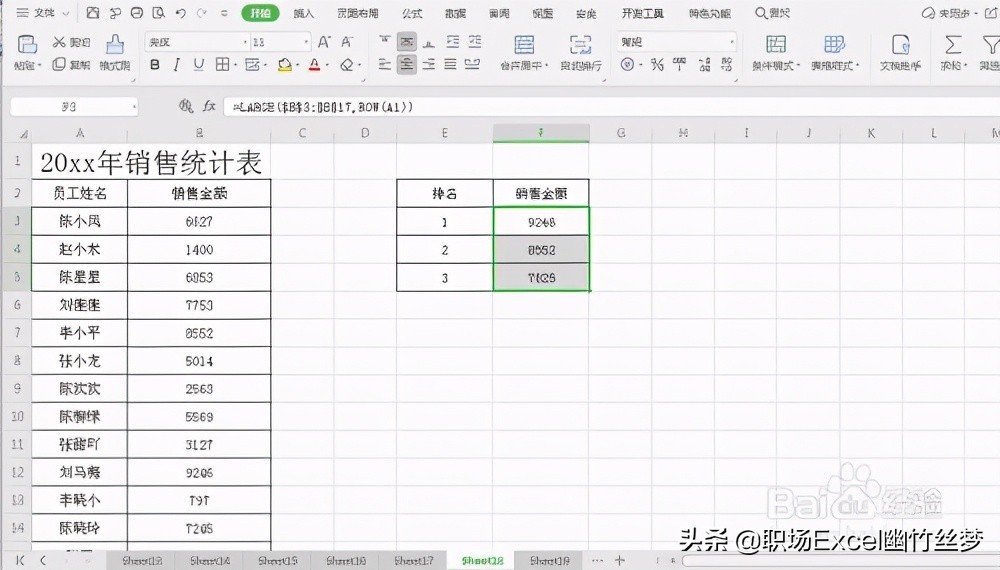The height and width of the screenshot is (570, 1000).
Task: Open the Name Box dropdown arrow
Action: 135,107
